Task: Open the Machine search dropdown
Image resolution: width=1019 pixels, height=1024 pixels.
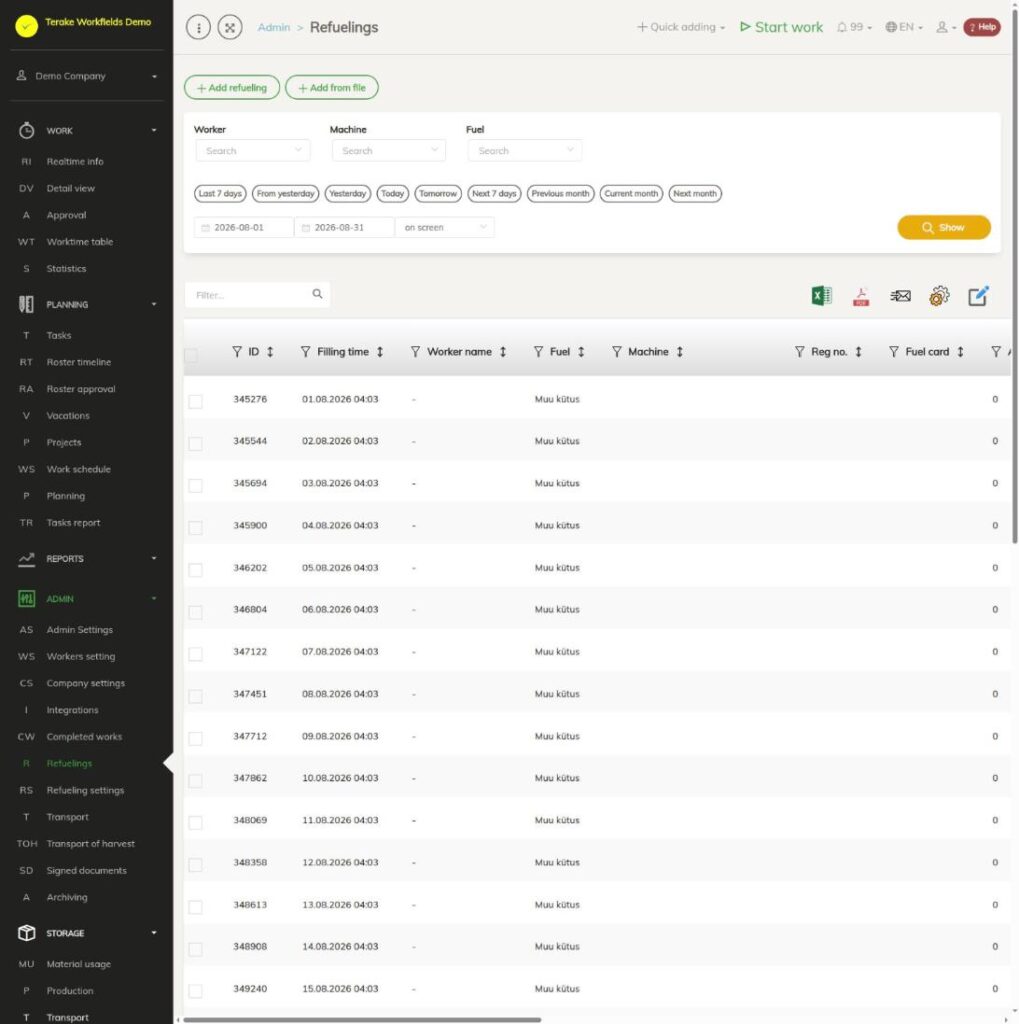Action: (389, 150)
